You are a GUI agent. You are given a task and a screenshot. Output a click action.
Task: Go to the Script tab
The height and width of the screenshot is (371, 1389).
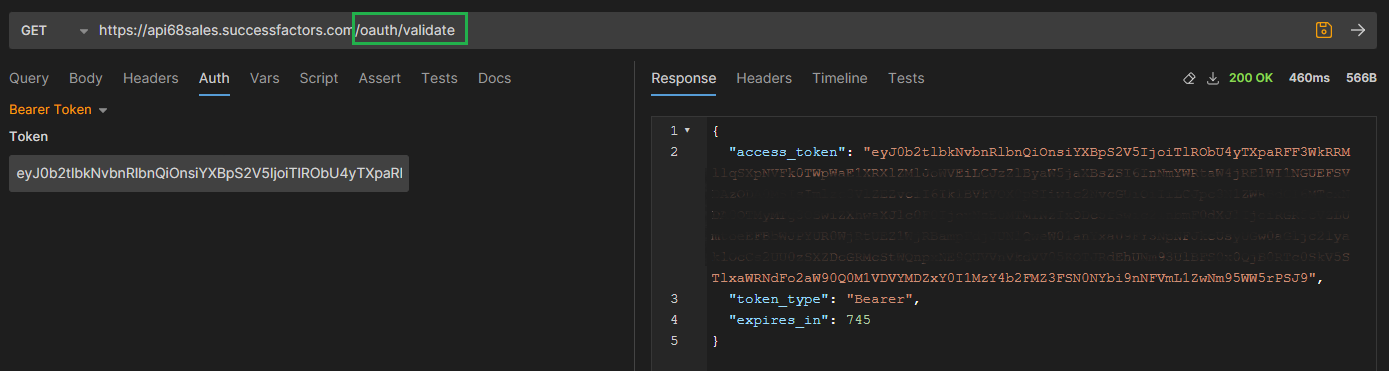point(319,78)
